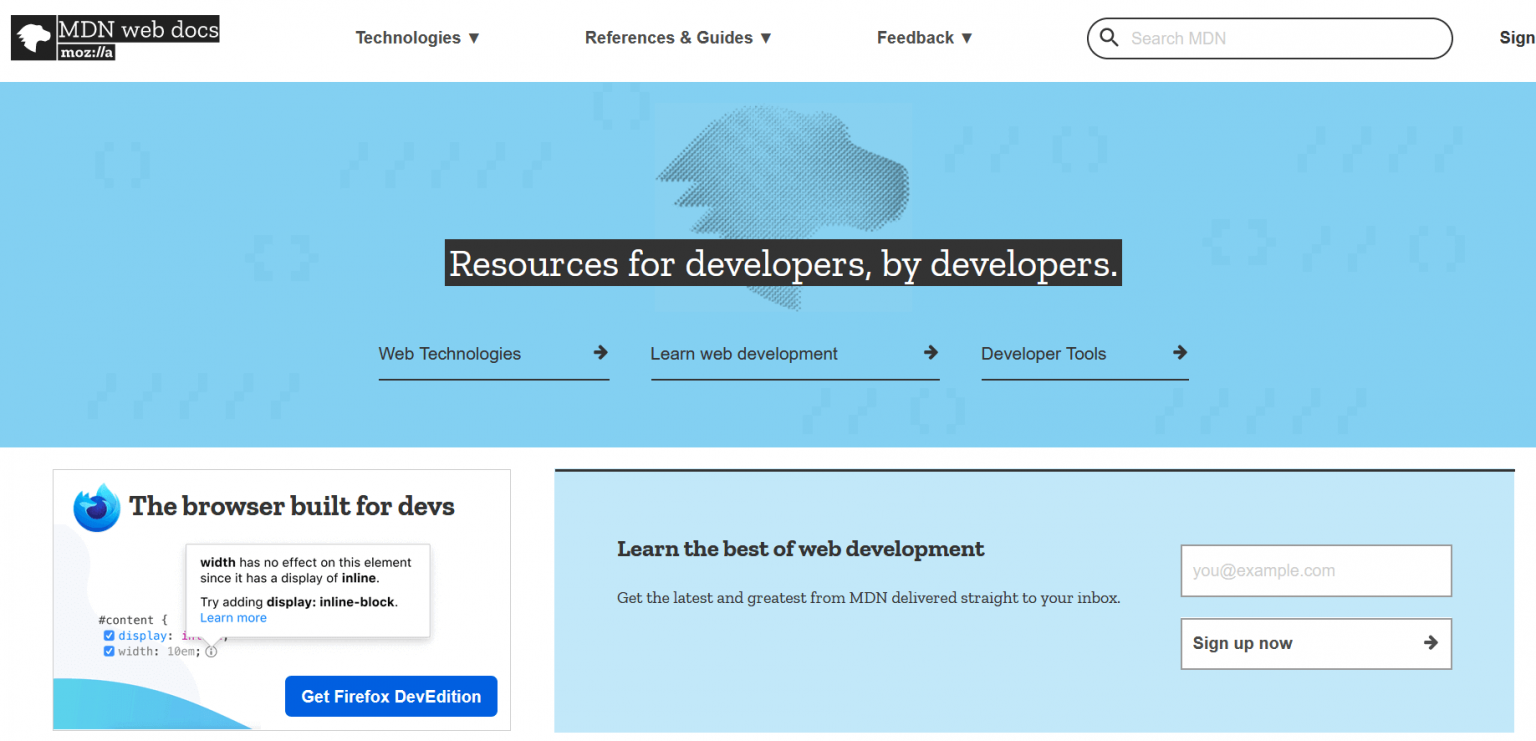Click the arrow on Sign up now button
The height and width of the screenshot is (741, 1536).
coord(1430,643)
